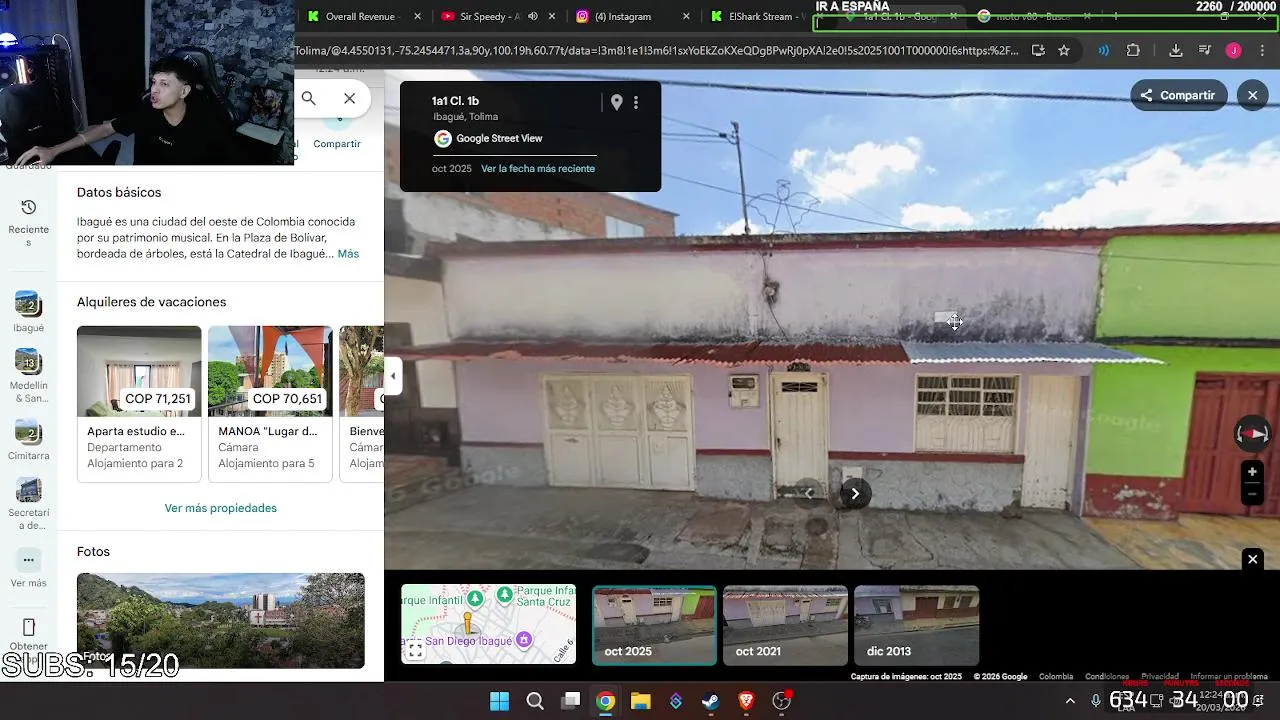Open location pin for 1a1 Cl. 1b

pos(617,102)
